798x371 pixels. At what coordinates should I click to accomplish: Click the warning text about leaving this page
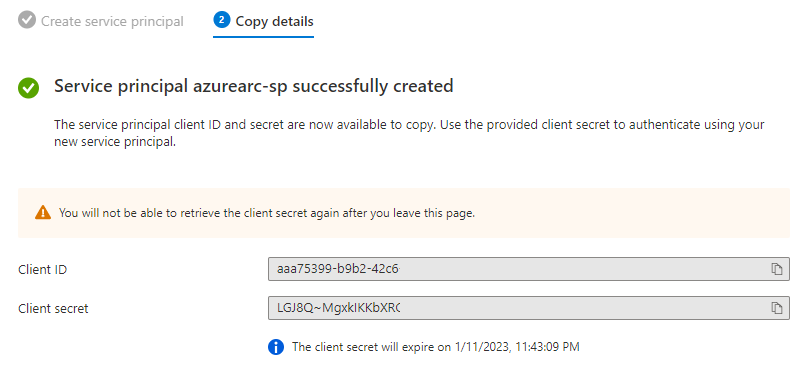(x=267, y=213)
